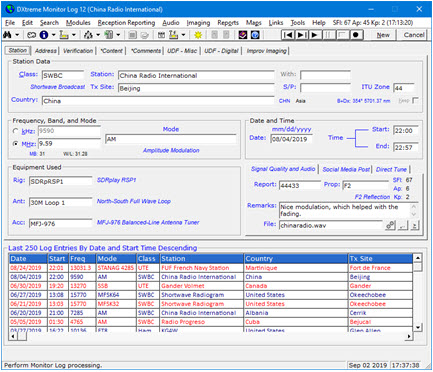
Task: Click the binoculars search icon in toolbar
Action: click(8, 35)
